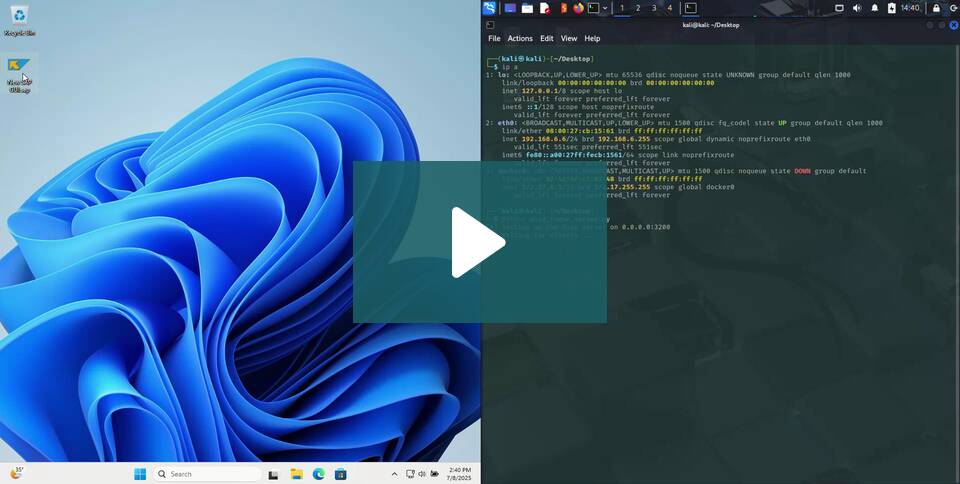Switch to workspace 4
Viewport: 960px width, 484px height.
pos(669,8)
